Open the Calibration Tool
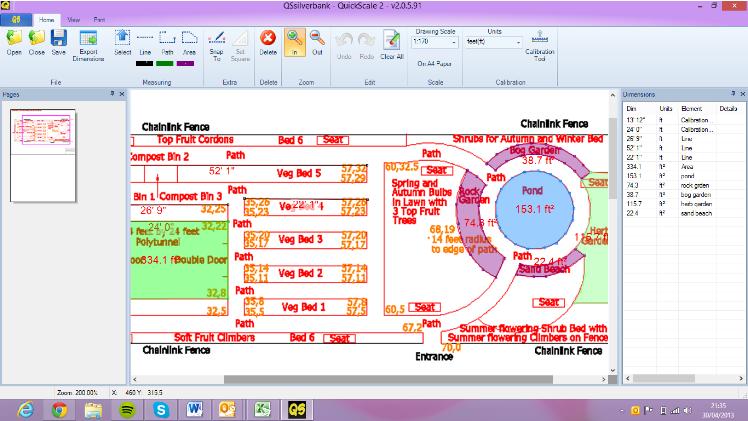 (x=540, y=45)
